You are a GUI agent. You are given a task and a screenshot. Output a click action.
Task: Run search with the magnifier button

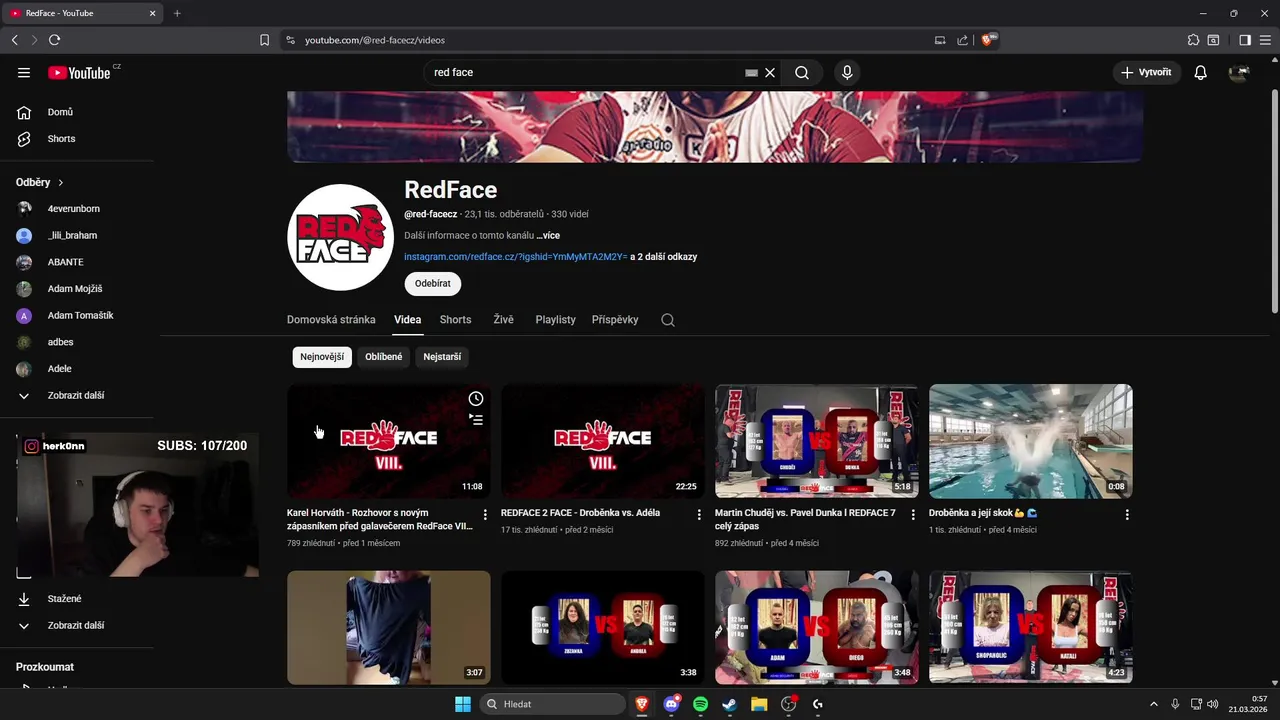(802, 73)
